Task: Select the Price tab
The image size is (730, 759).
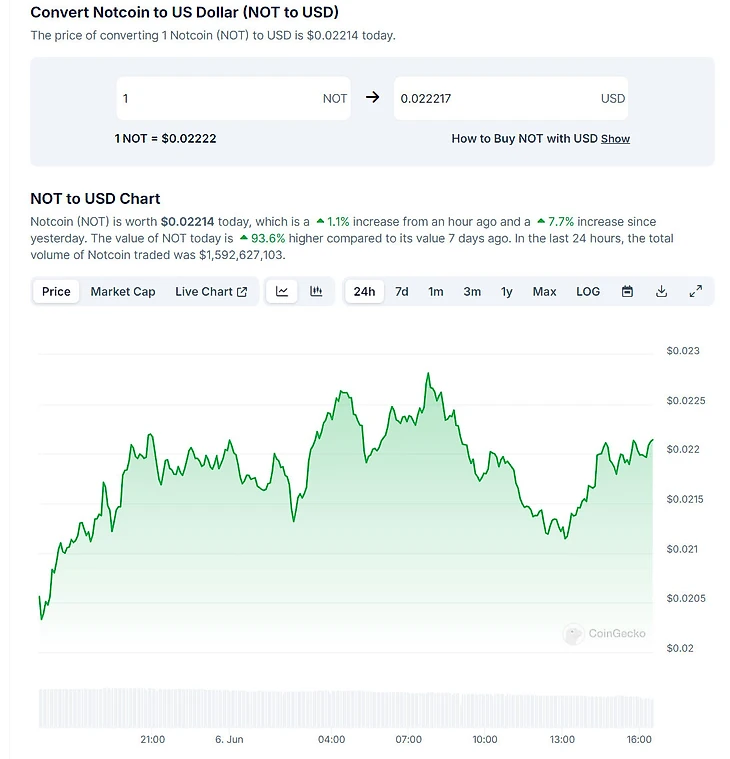Action: [56, 291]
